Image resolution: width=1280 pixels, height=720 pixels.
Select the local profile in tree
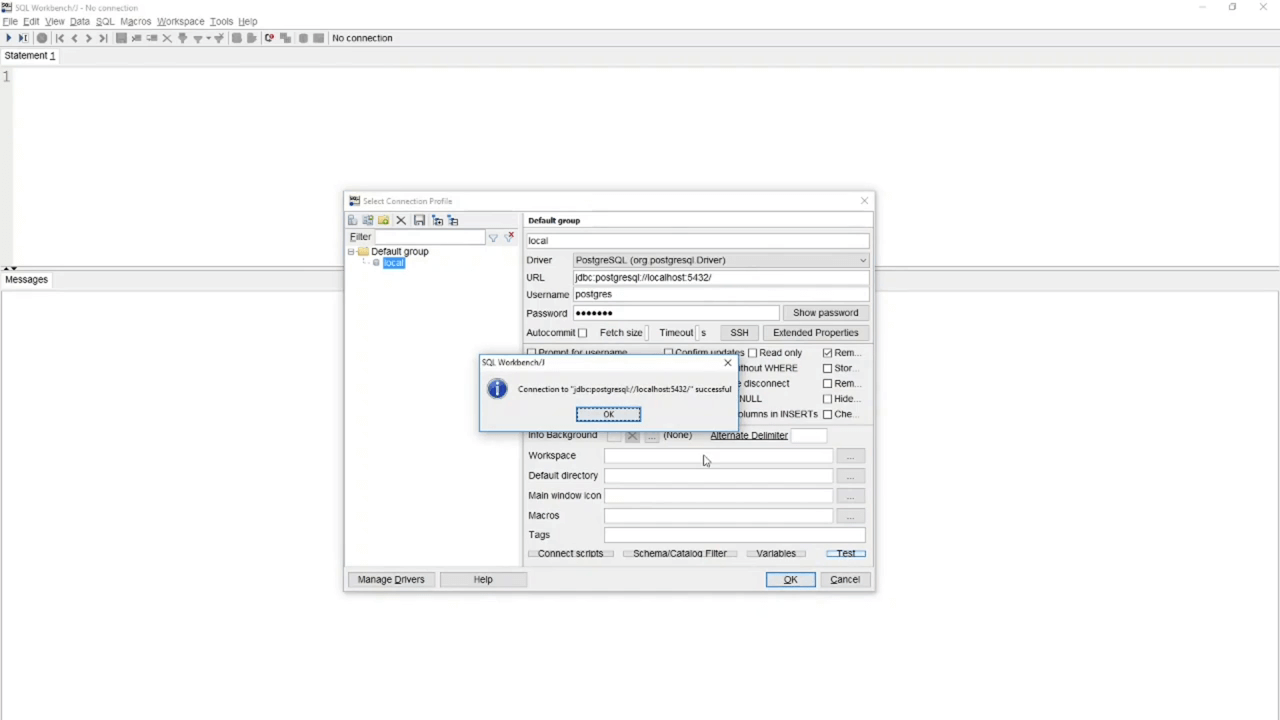(x=393, y=263)
